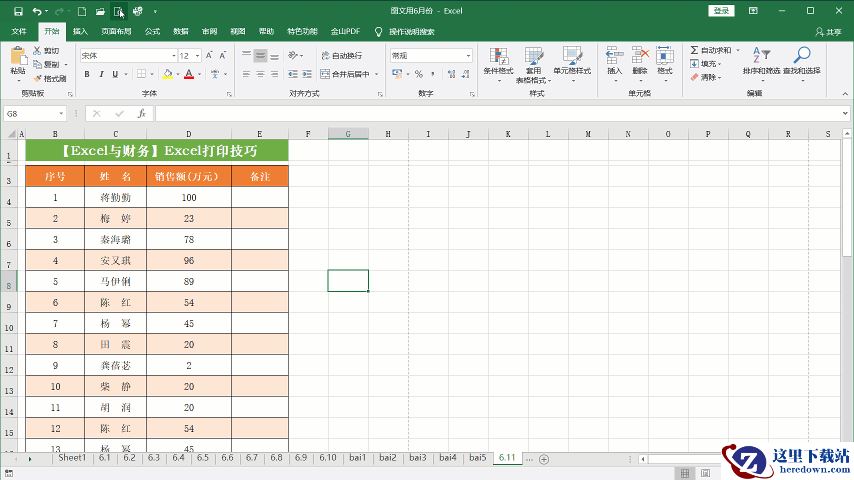Switch to the 公式 Formulas tab

pyautogui.click(x=152, y=32)
